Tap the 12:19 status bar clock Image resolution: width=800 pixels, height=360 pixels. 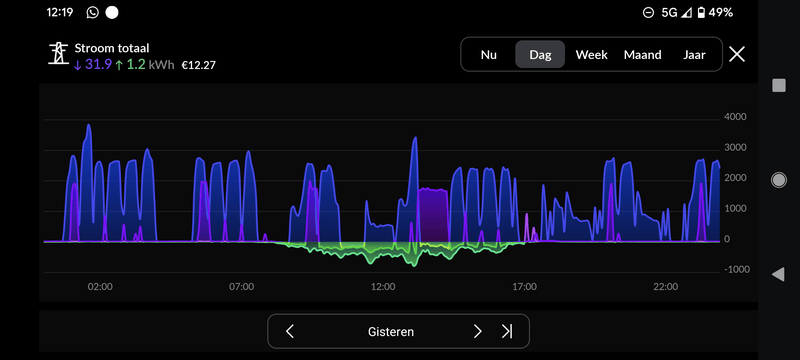(60, 12)
